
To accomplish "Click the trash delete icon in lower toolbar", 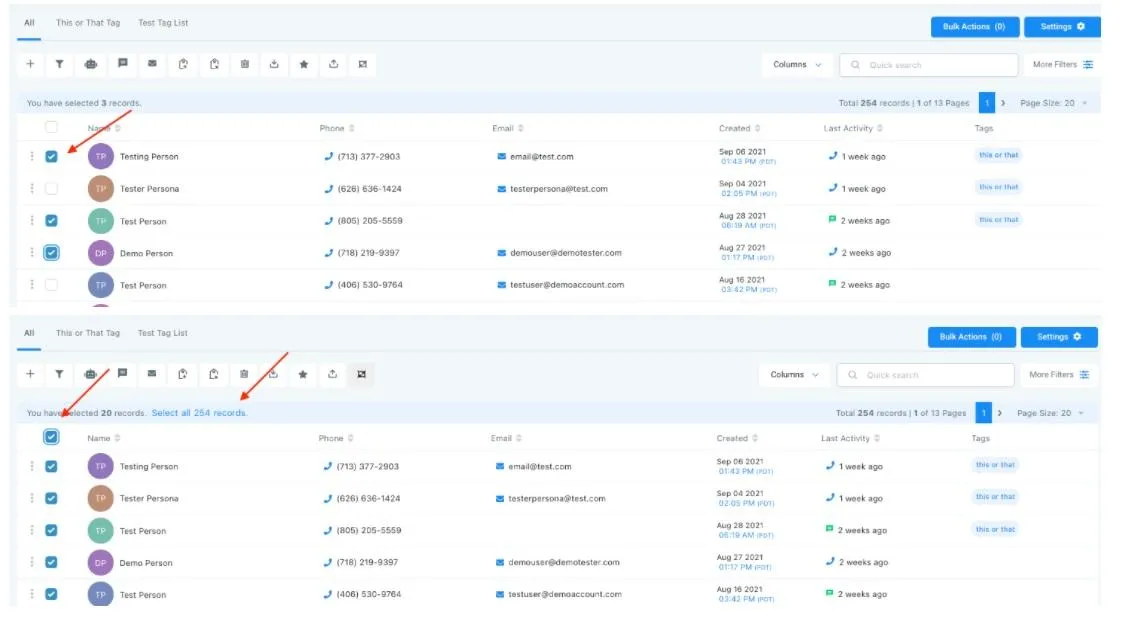I will 244,374.
